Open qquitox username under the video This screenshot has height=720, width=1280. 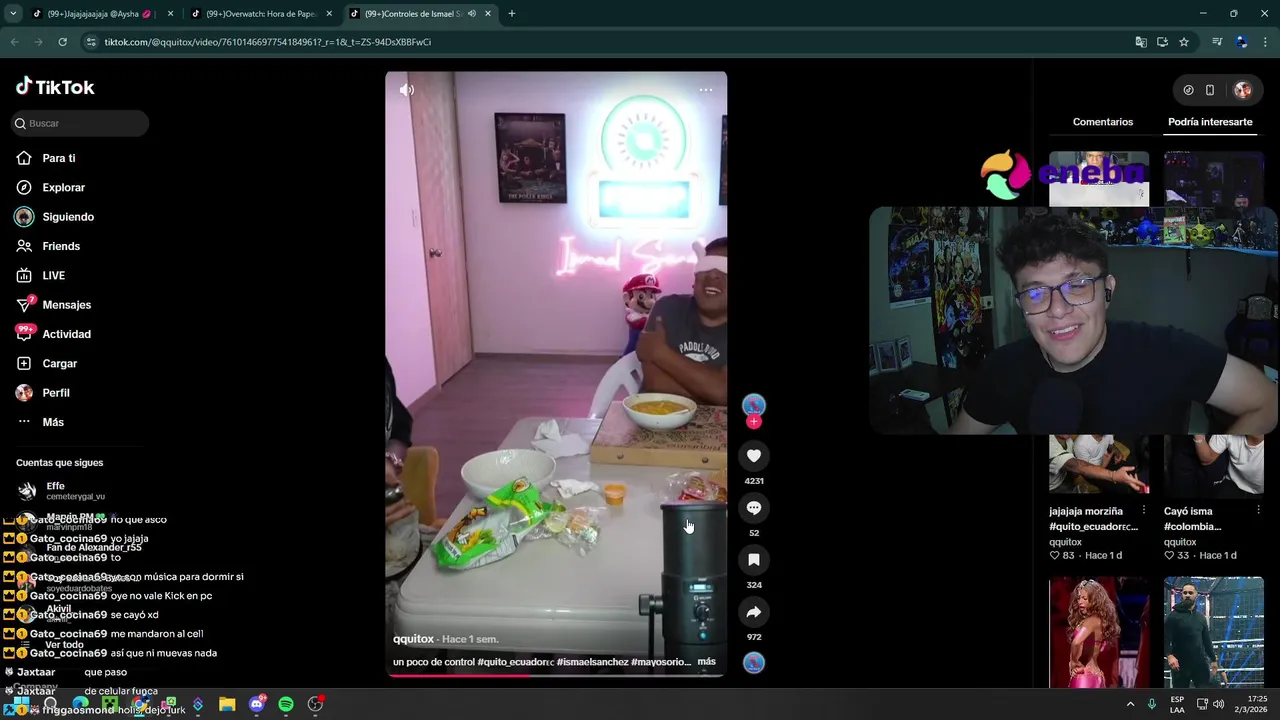pyautogui.click(x=413, y=639)
